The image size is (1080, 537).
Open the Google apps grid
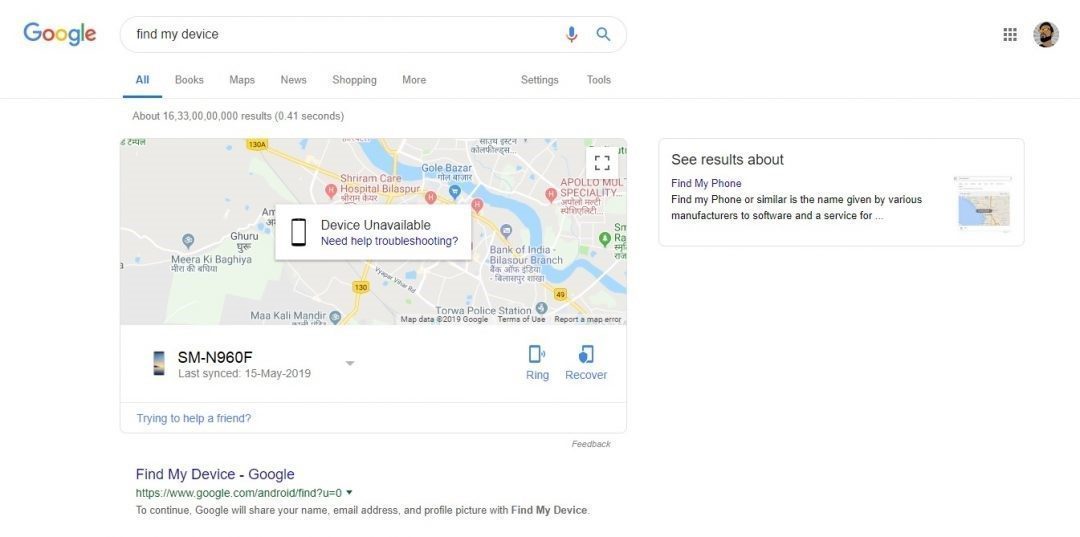[1010, 35]
